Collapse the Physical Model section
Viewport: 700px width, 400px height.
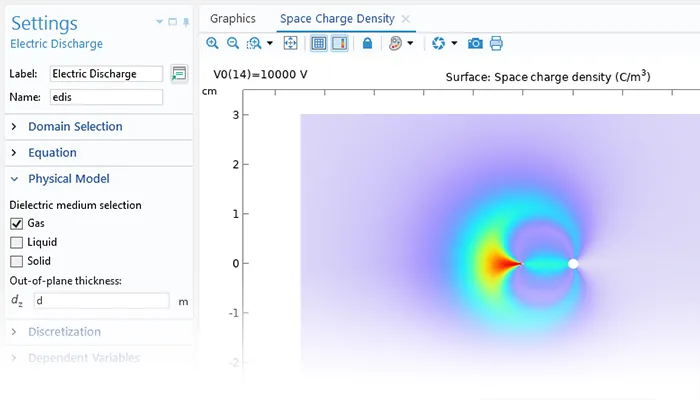(68, 179)
